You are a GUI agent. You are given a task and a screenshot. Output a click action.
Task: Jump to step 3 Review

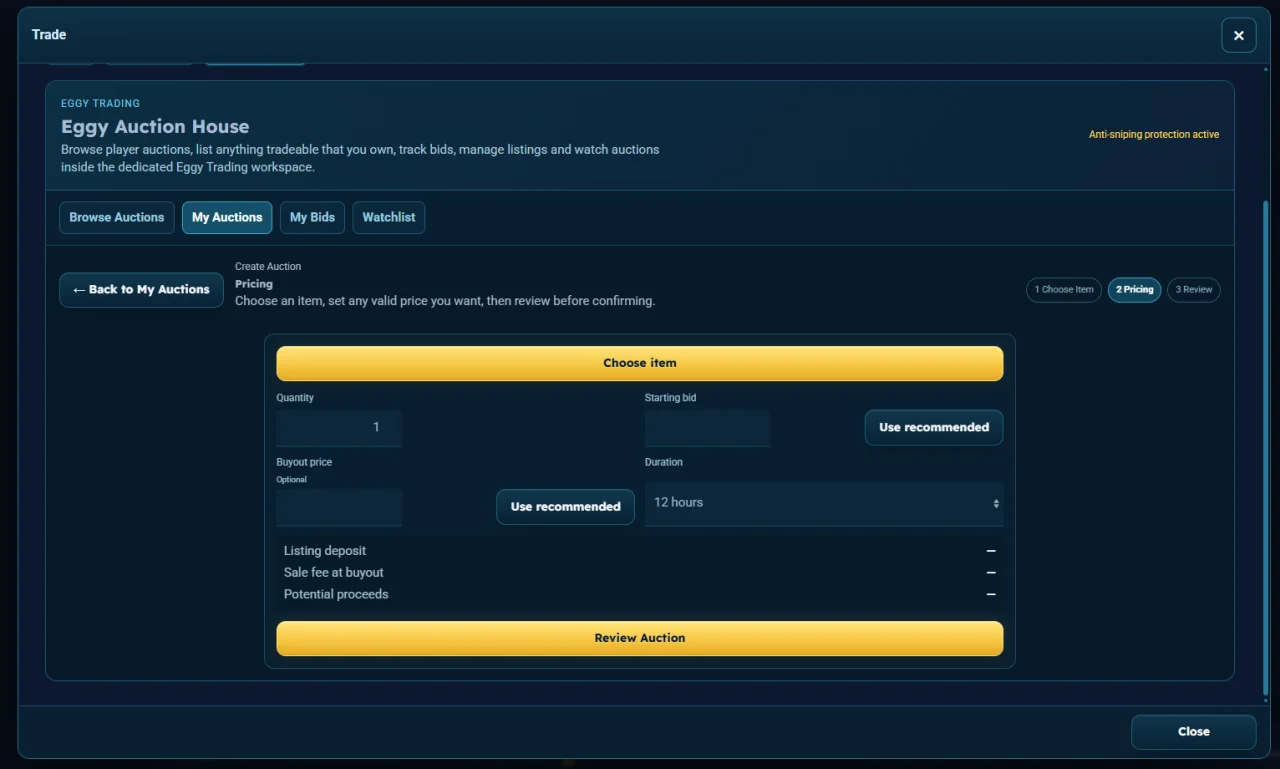(x=1194, y=290)
